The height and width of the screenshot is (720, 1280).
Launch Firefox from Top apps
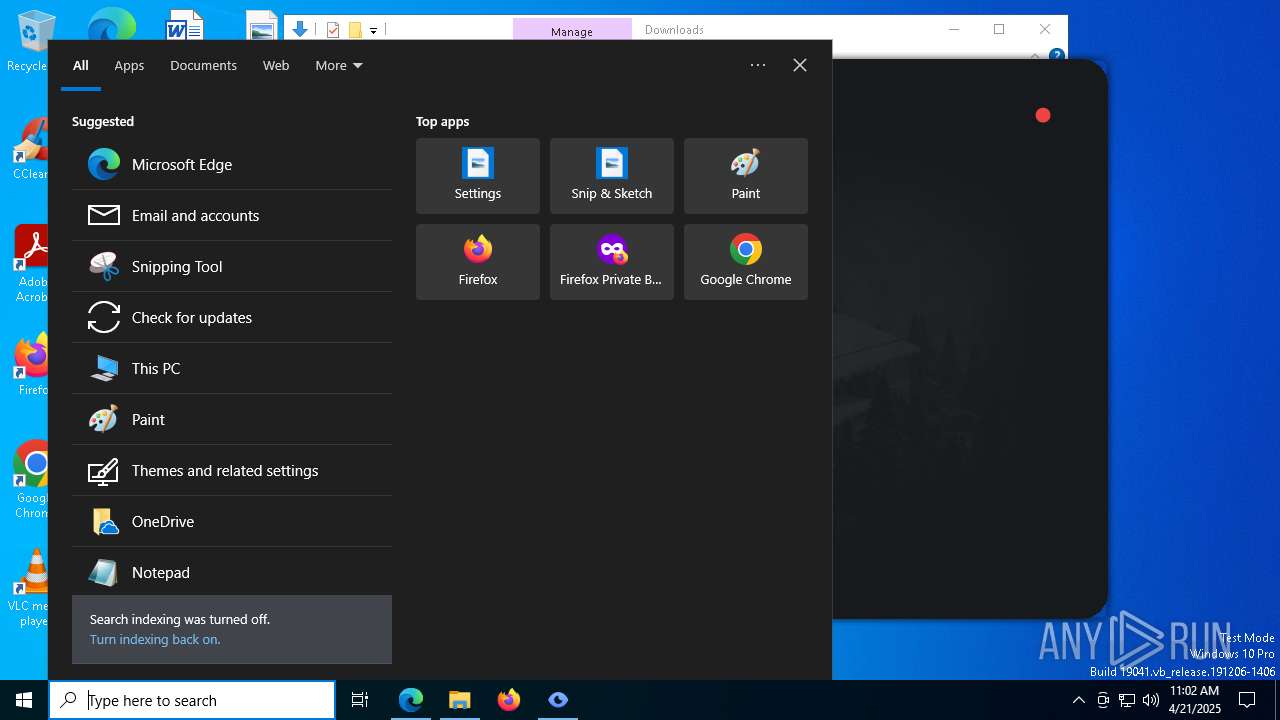tap(478, 262)
